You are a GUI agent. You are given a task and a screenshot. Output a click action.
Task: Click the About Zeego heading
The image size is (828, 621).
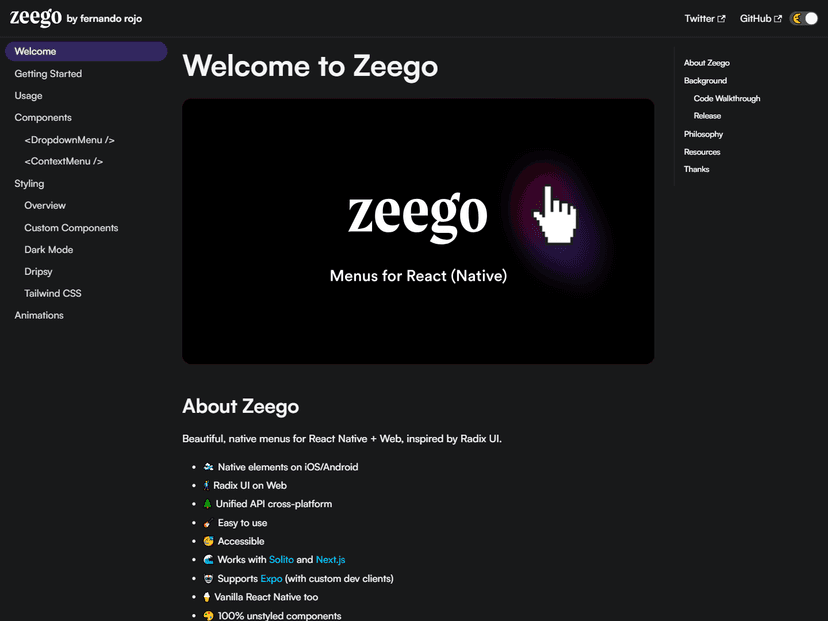click(240, 407)
